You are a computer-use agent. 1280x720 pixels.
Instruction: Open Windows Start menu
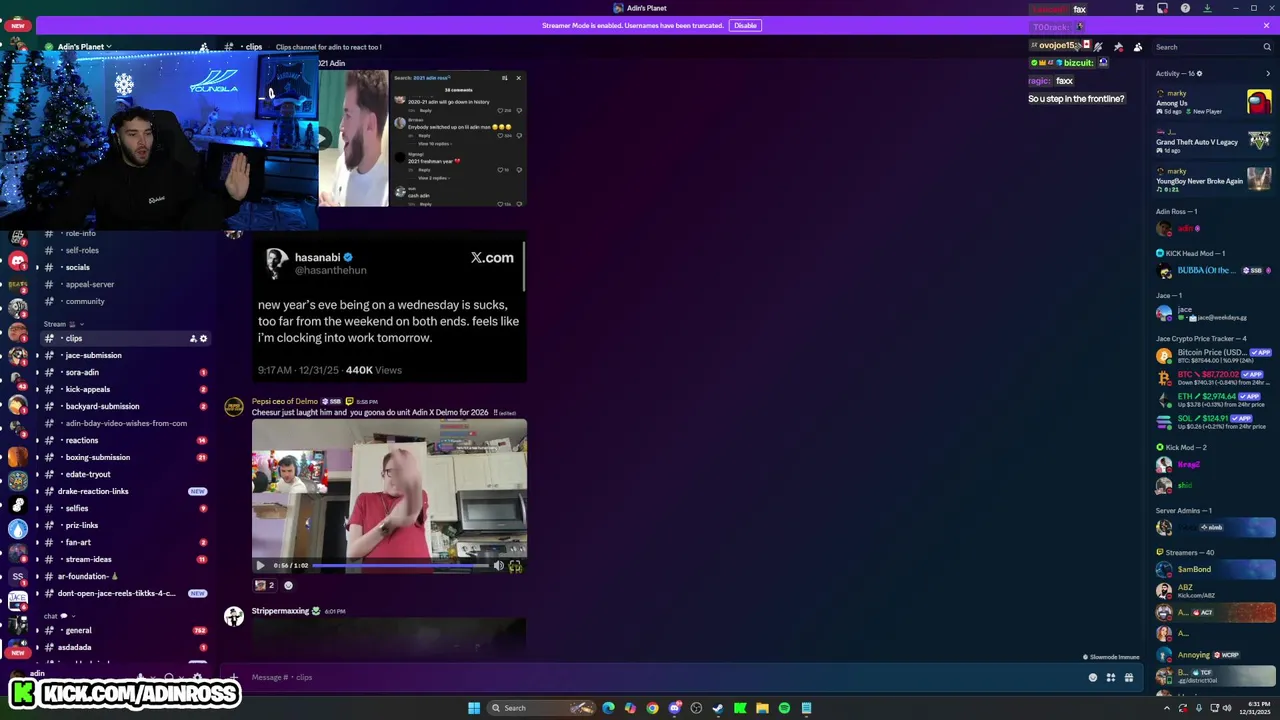(474, 708)
